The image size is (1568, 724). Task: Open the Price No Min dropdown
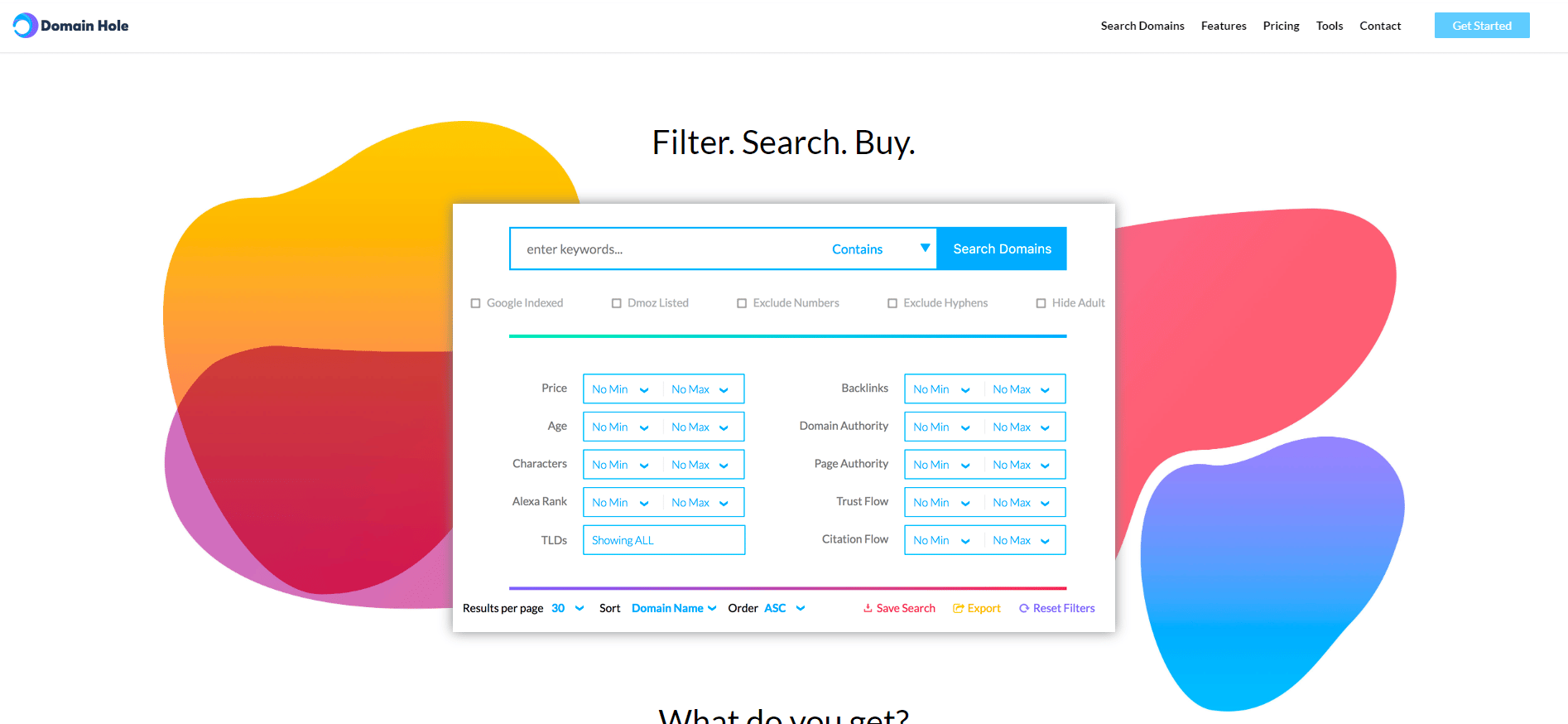tap(623, 389)
